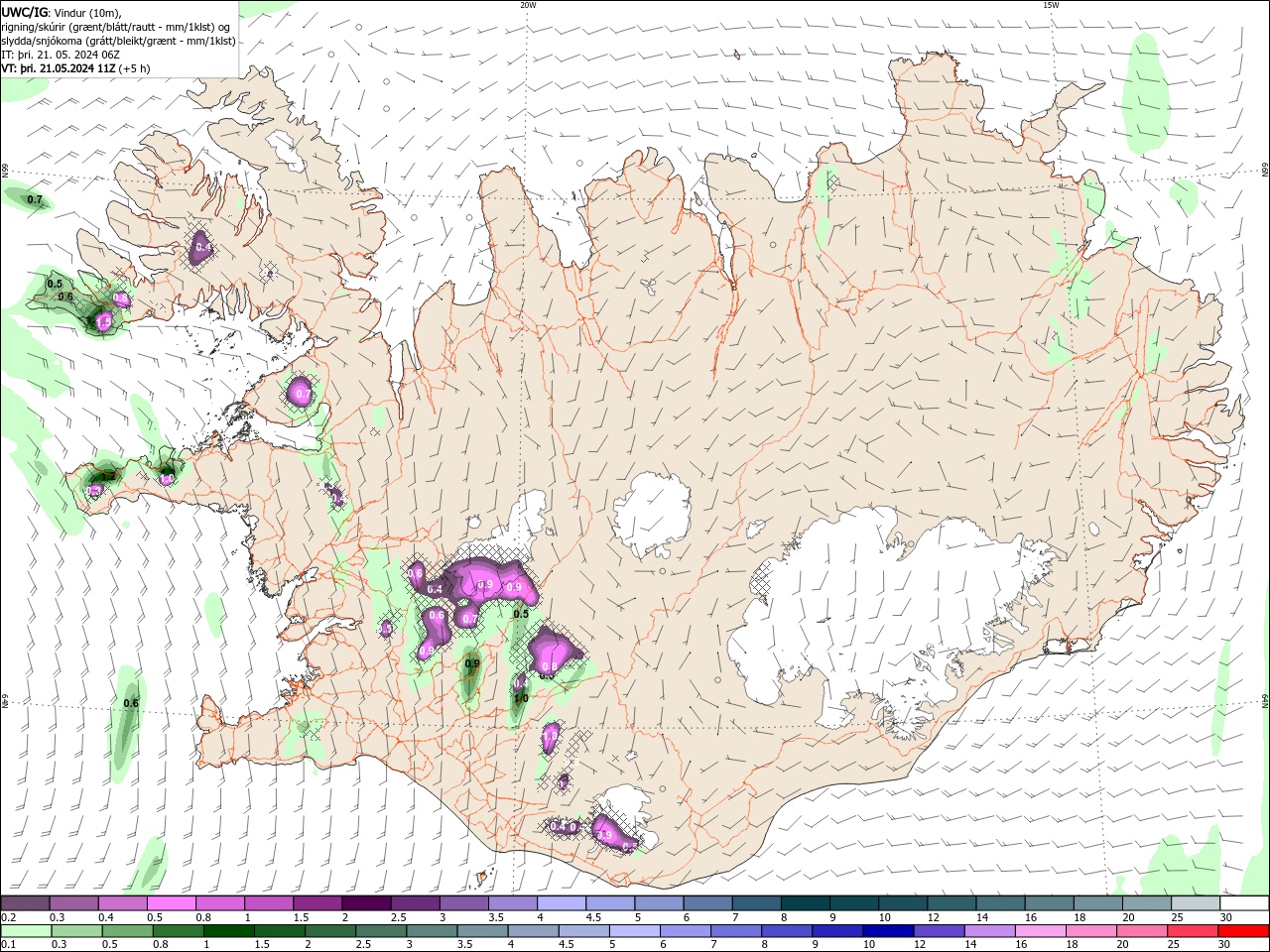The height and width of the screenshot is (952, 1270).
Task: Choose the pale lavender 4–4.5 swatch, upper legend
Action: 561,903
